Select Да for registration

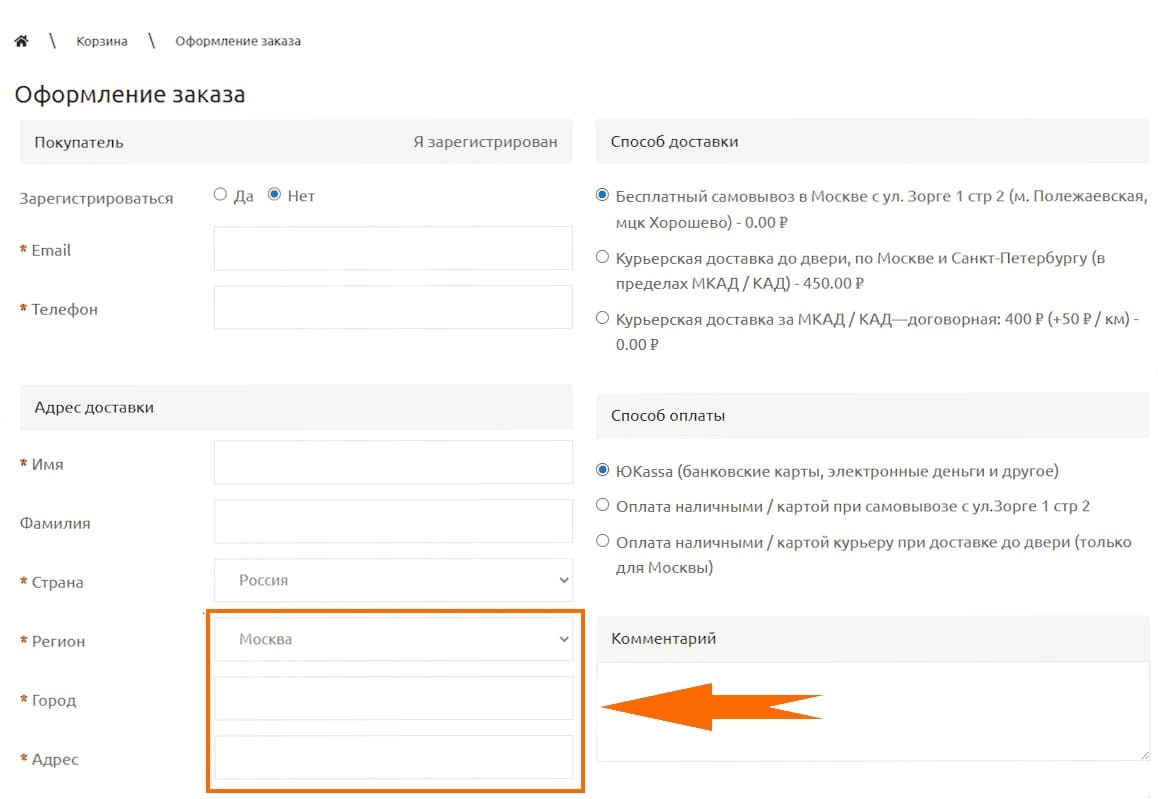[x=221, y=195]
